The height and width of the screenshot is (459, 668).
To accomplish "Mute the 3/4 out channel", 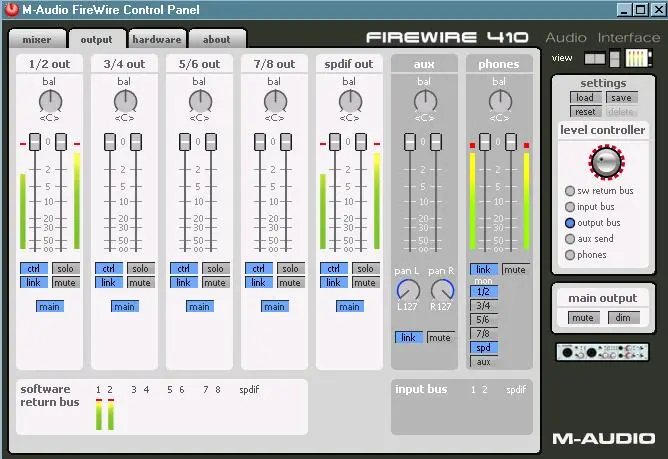I will tap(141, 283).
